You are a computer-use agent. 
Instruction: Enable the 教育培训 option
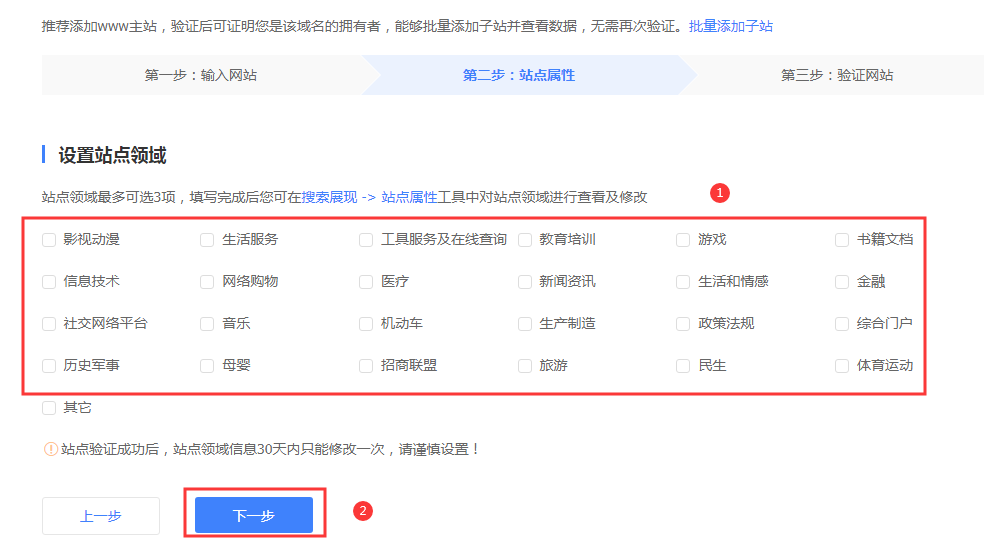click(525, 240)
